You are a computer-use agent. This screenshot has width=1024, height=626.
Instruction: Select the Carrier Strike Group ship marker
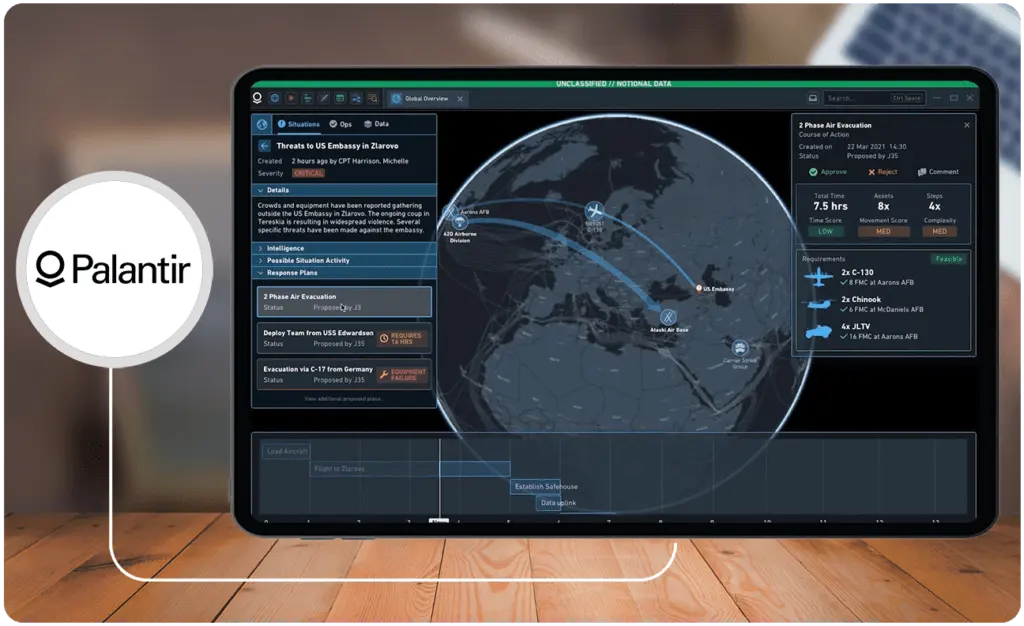click(x=739, y=347)
